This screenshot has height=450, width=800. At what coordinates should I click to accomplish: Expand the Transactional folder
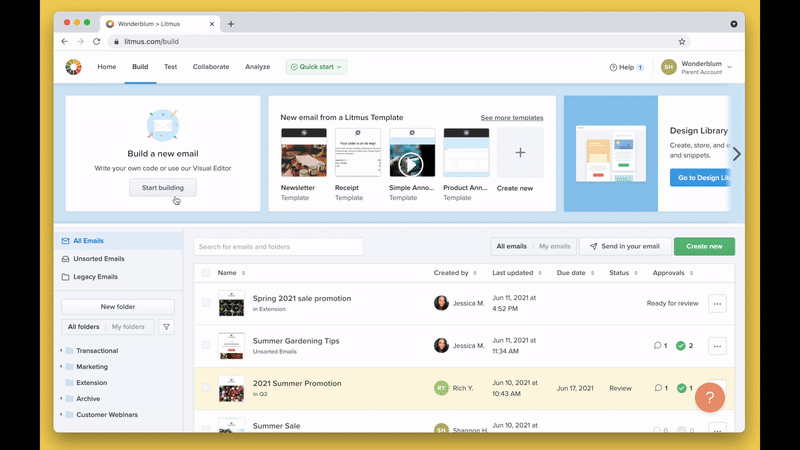click(x=62, y=351)
